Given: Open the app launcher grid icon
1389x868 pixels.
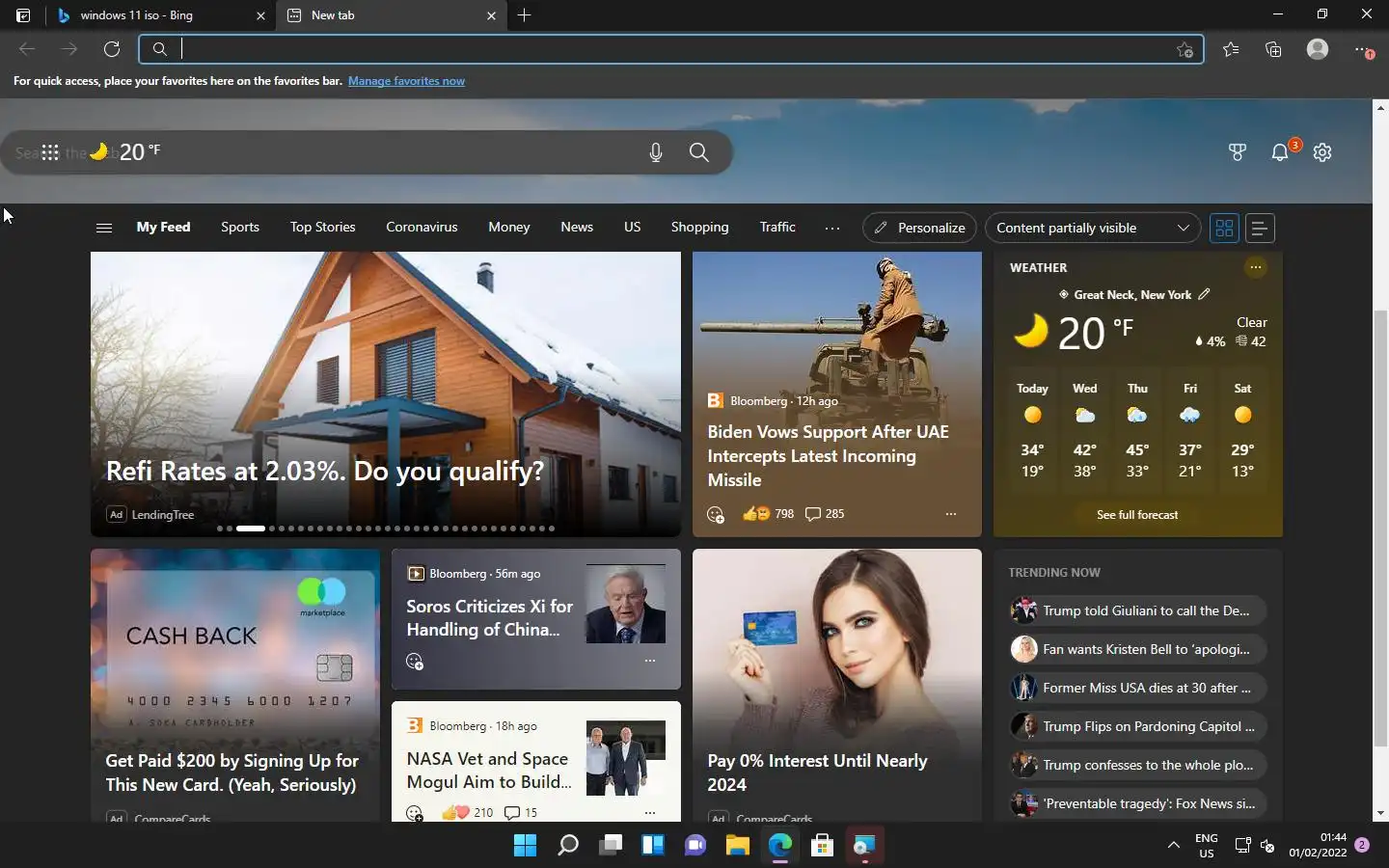Looking at the screenshot, I should 50,152.
